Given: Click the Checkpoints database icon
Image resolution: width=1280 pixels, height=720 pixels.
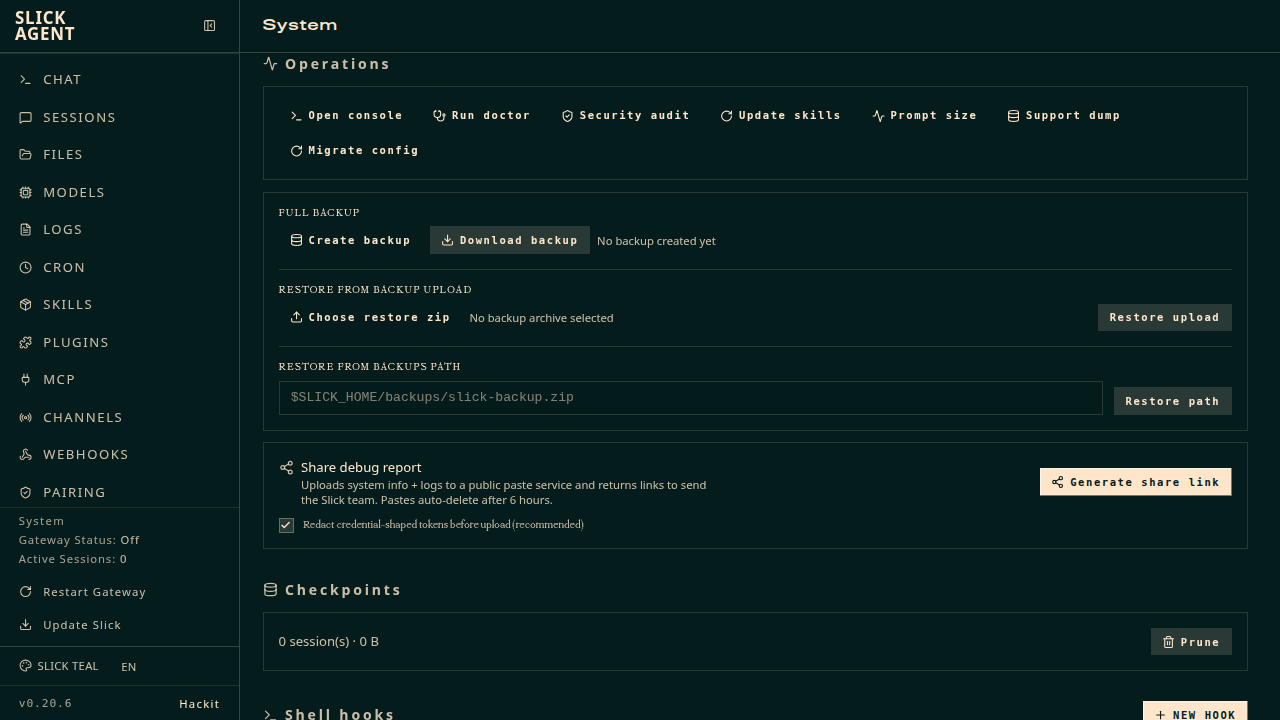Looking at the screenshot, I should 270,590.
